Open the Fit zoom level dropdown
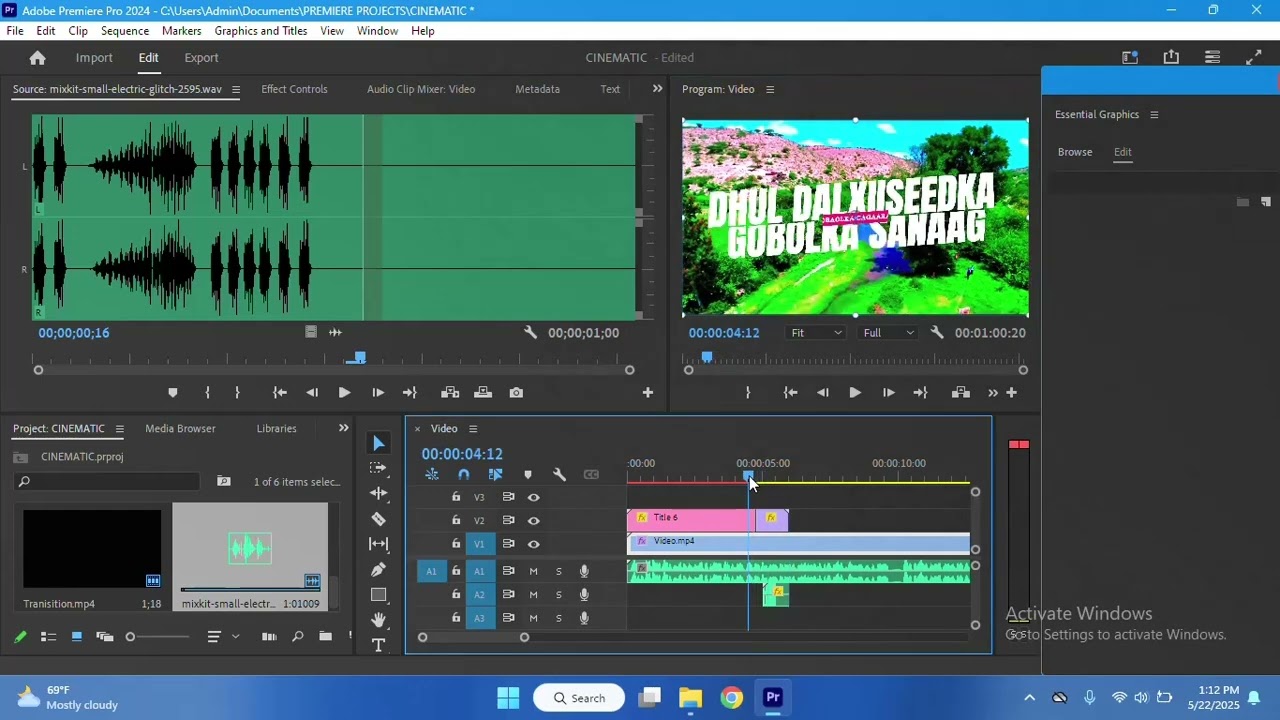Viewport: 1280px width, 720px height. coord(816,333)
